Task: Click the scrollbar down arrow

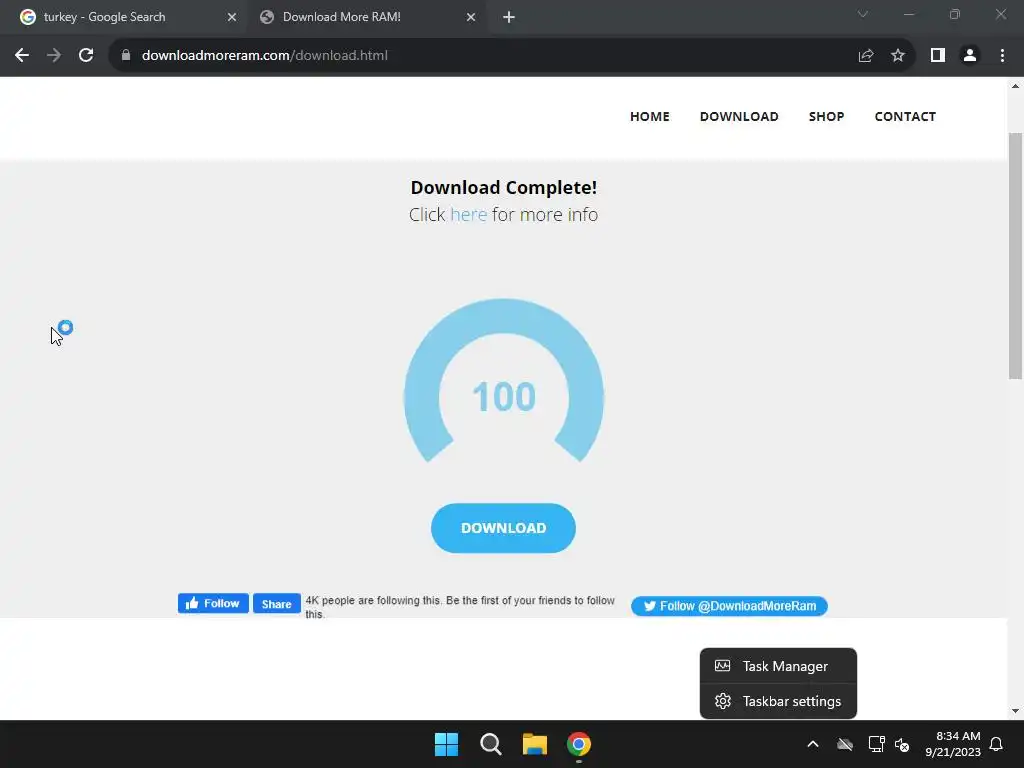Action: 1015,711
